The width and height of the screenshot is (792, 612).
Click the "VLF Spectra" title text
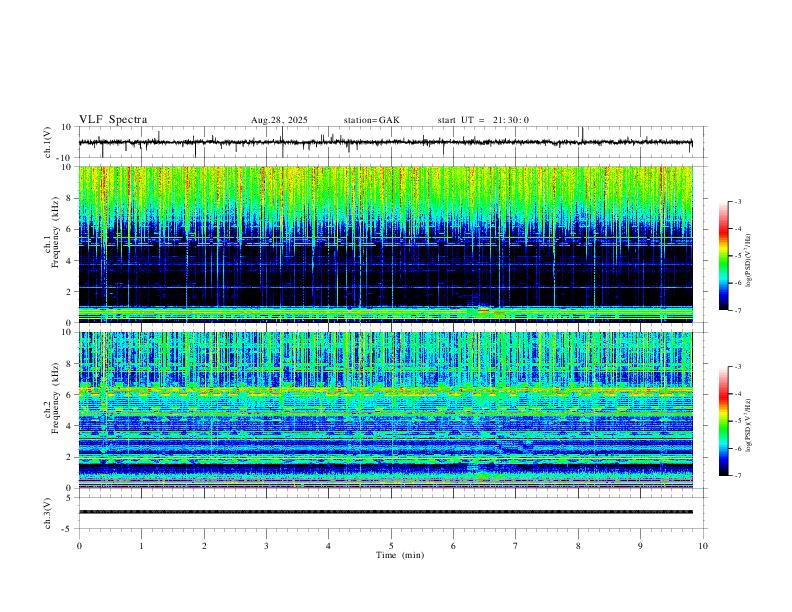click(113, 120)
